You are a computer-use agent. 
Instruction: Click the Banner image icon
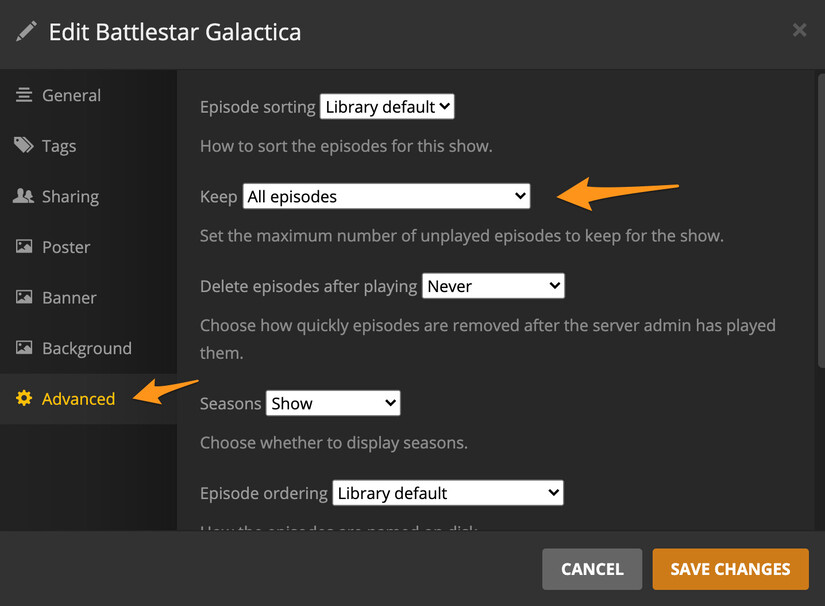(x=24, y=297)
